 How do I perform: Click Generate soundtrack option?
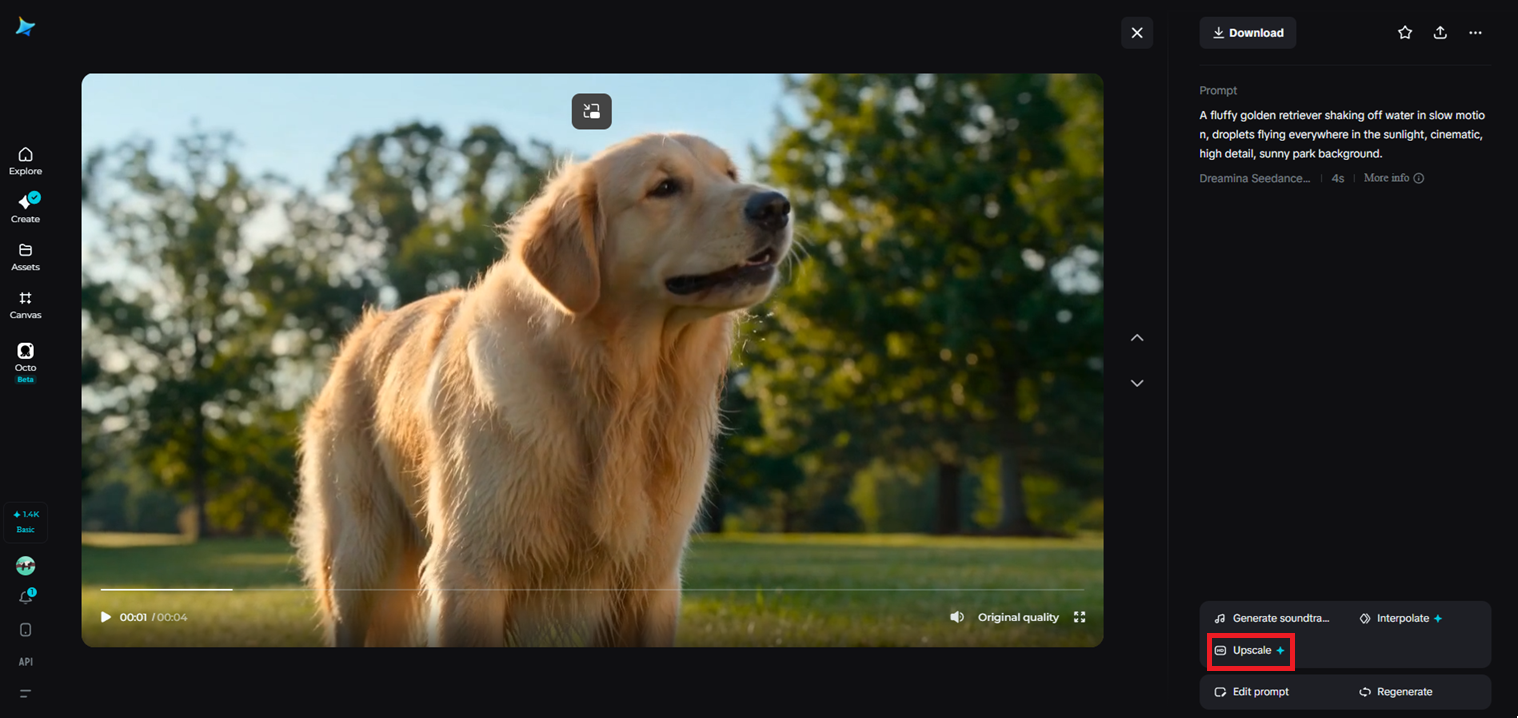click(x=1272, y=619)
